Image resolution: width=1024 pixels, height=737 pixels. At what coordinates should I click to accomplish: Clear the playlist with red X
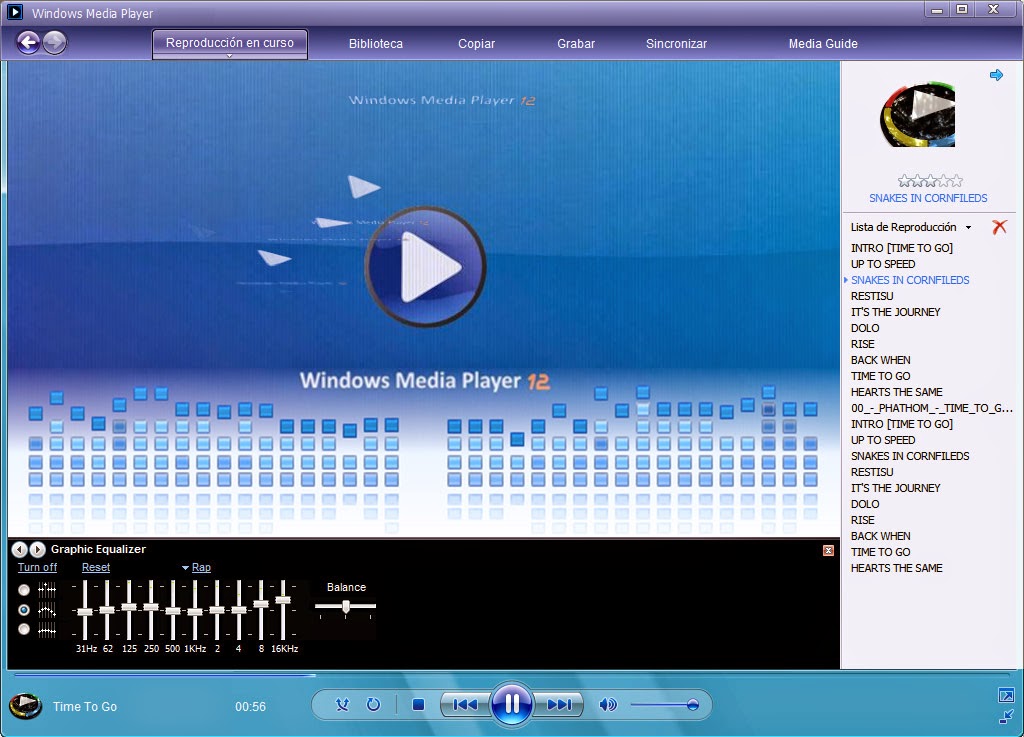coord(999,227)
